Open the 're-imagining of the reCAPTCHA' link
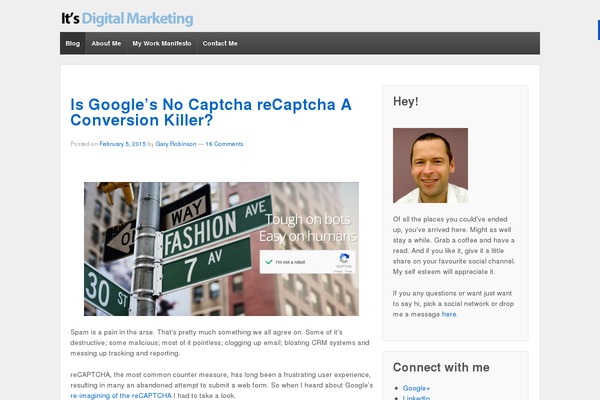 tap(121, 395)
